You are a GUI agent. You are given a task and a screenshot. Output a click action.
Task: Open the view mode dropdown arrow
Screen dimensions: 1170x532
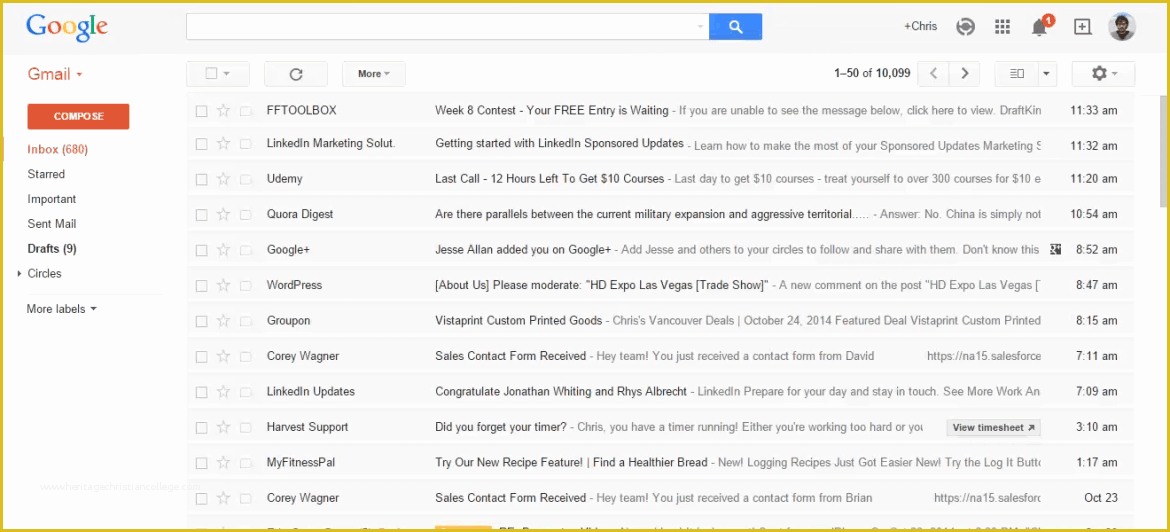1046,73
